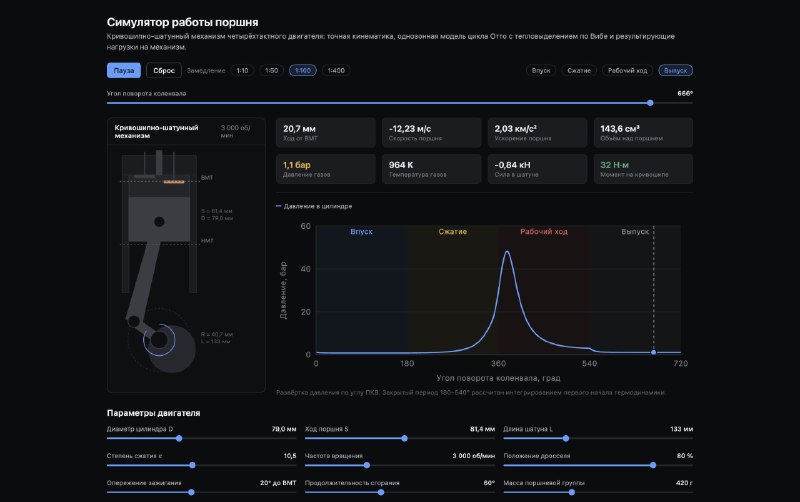The height and width of the screenshot is (502, 800).
Task: Click the 540 tick on the chart x-axis
Action: [589, 363]
